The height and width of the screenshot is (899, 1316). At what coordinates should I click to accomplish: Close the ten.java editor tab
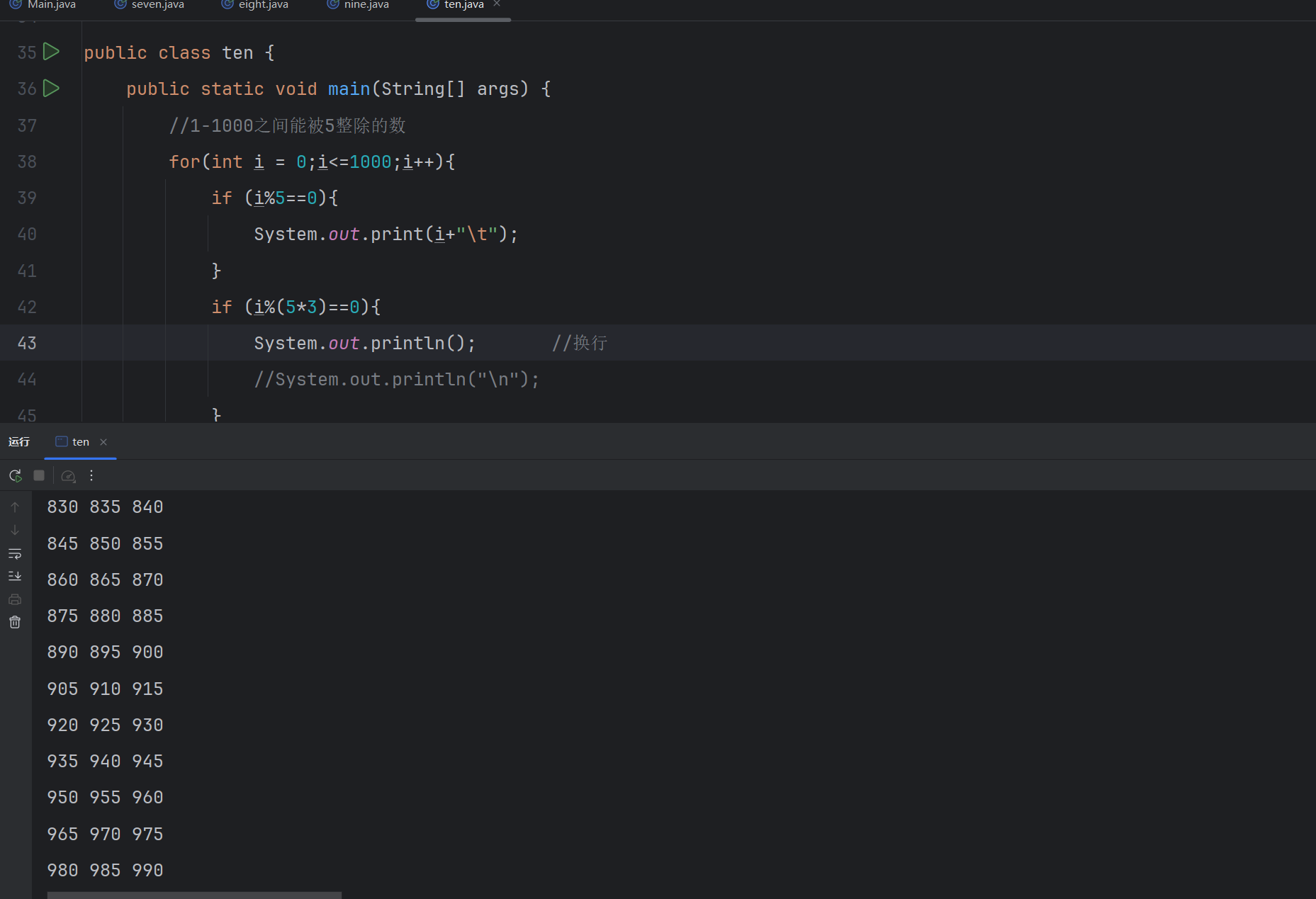pyautogui.click(x=497, y=4)
